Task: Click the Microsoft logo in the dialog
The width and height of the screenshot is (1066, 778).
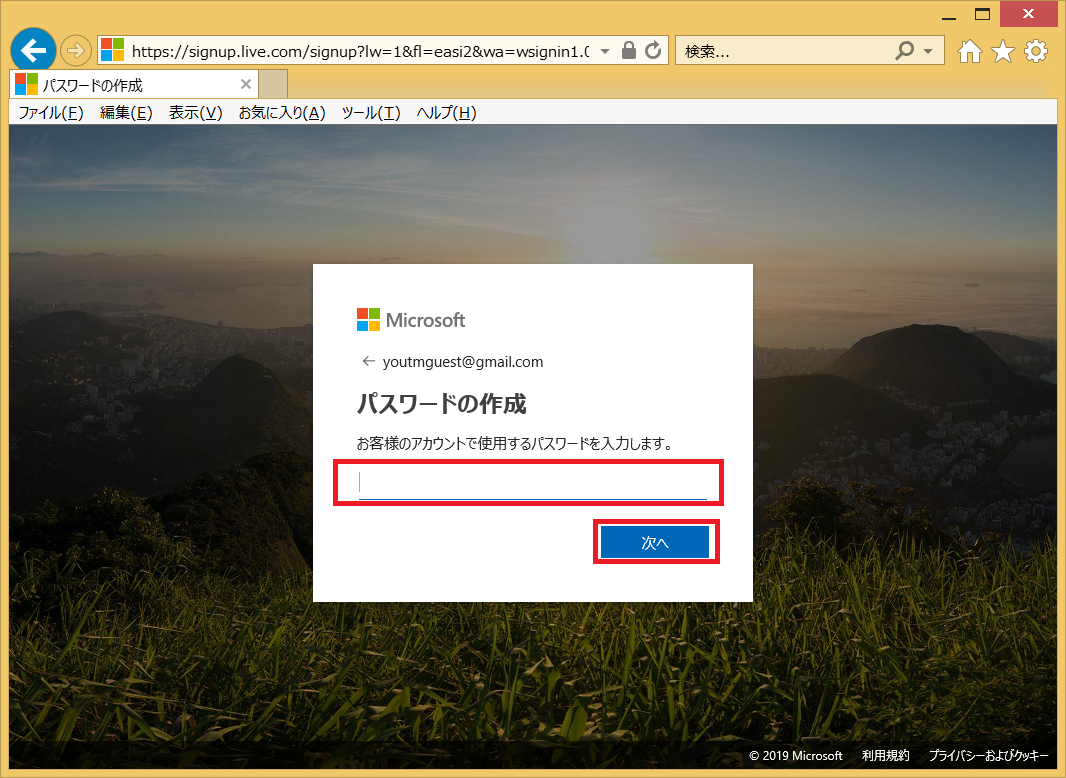Action: (411, 320)
